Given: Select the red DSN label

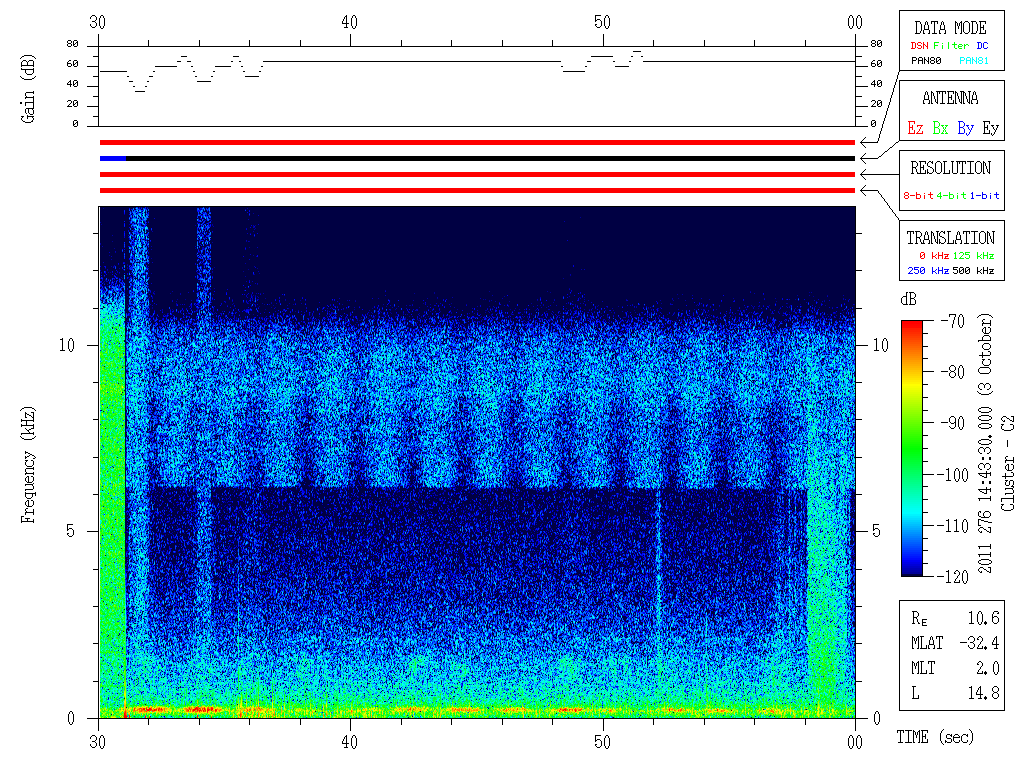Looking at the screenshot, I should pyautogui.click(x=920, y=46).
